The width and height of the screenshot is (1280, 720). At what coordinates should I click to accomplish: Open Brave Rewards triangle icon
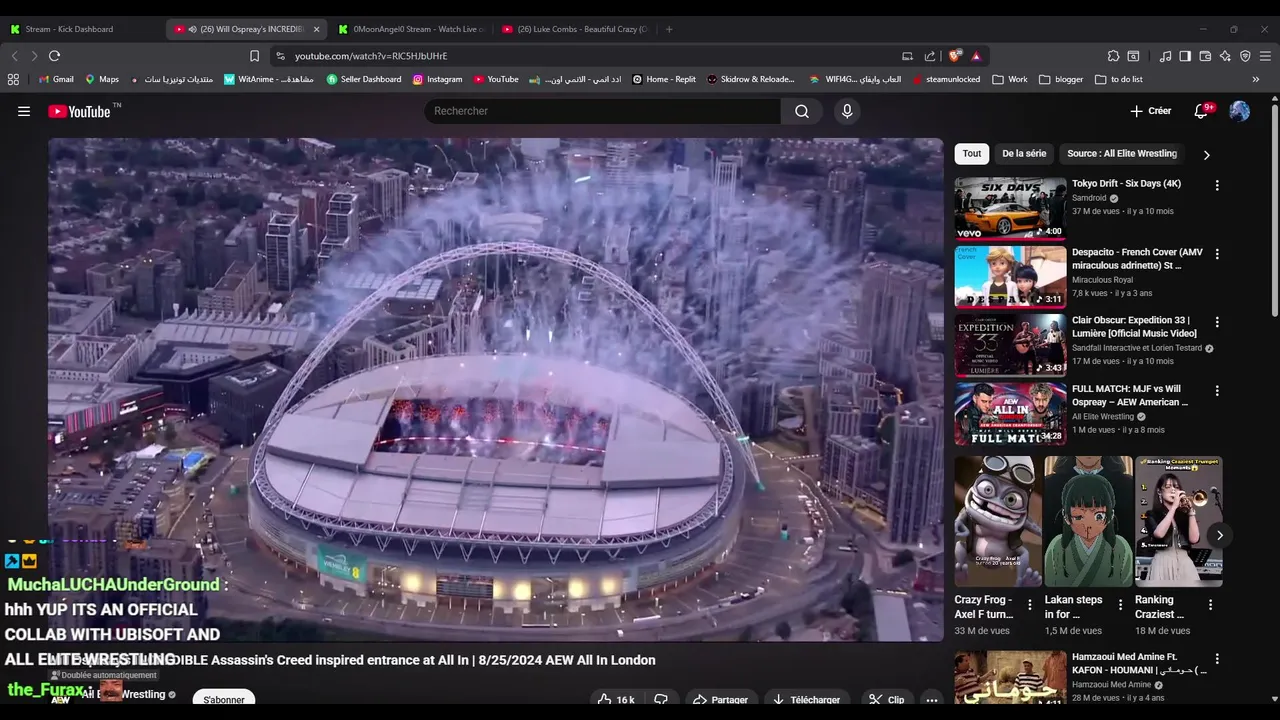tap(976, 56)
